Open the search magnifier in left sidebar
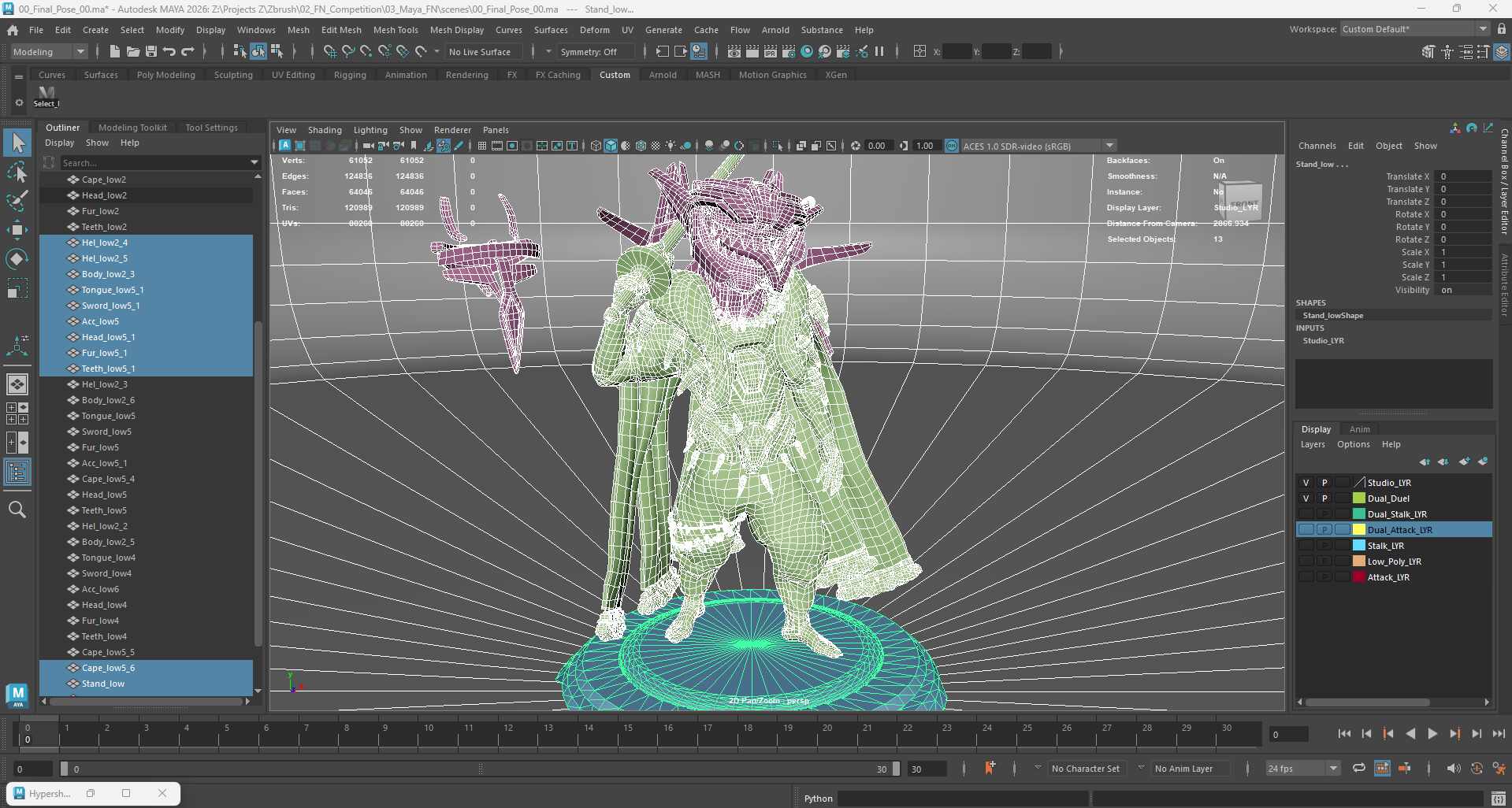The height and width of the screenshot is (808, 1512). (x=17, y=510)
